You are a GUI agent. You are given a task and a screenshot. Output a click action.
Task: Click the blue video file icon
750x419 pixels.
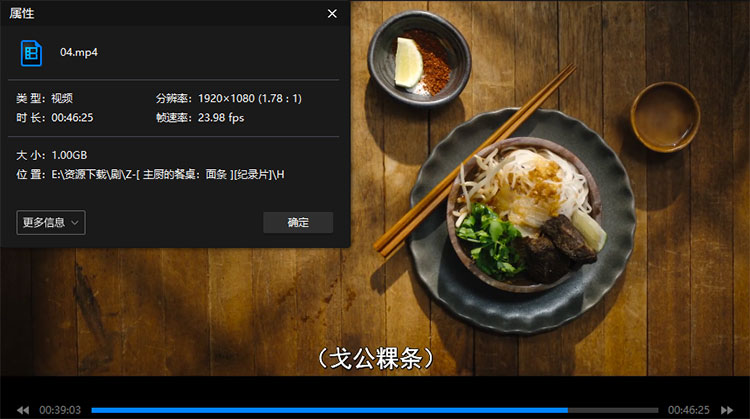(x=33, y=52)
